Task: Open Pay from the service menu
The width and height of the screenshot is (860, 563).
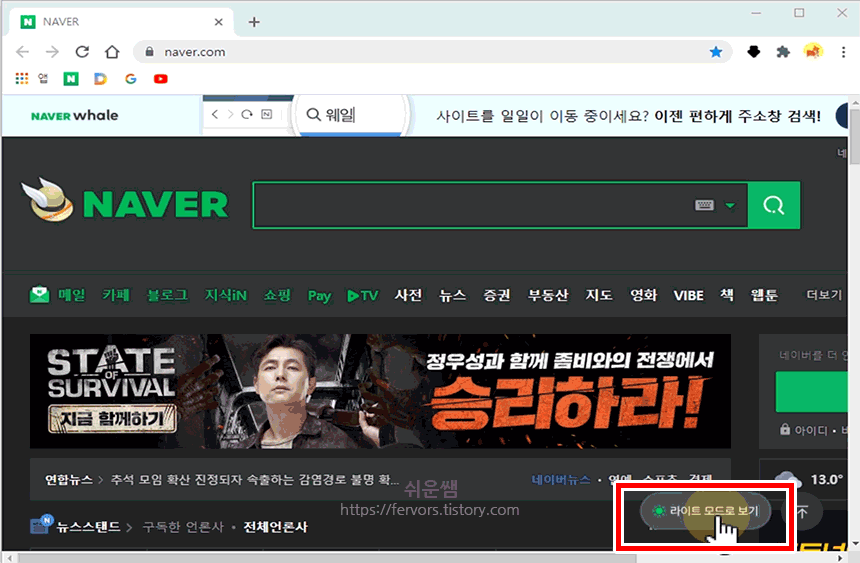Action: pyautogui.click(x=319, y=296)
